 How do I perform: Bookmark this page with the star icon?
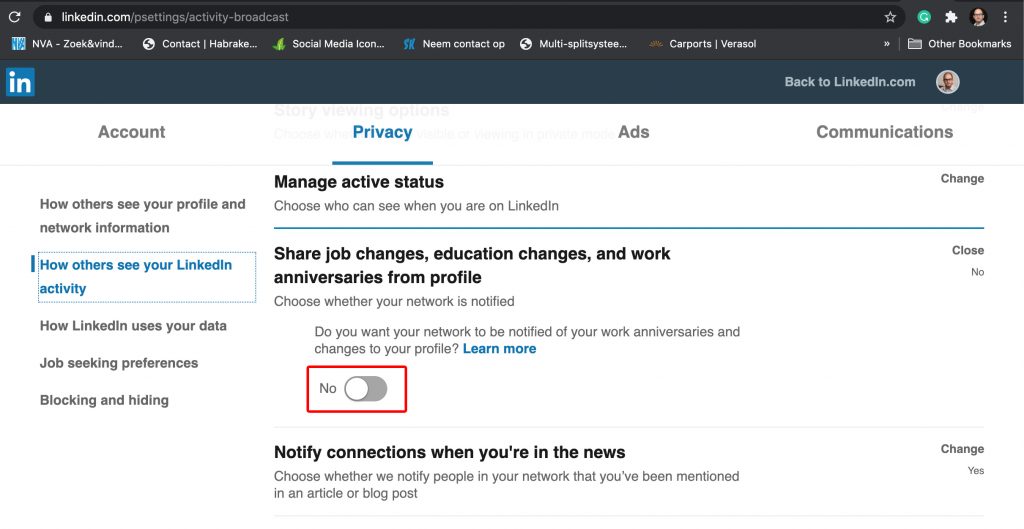click(890, 17)
